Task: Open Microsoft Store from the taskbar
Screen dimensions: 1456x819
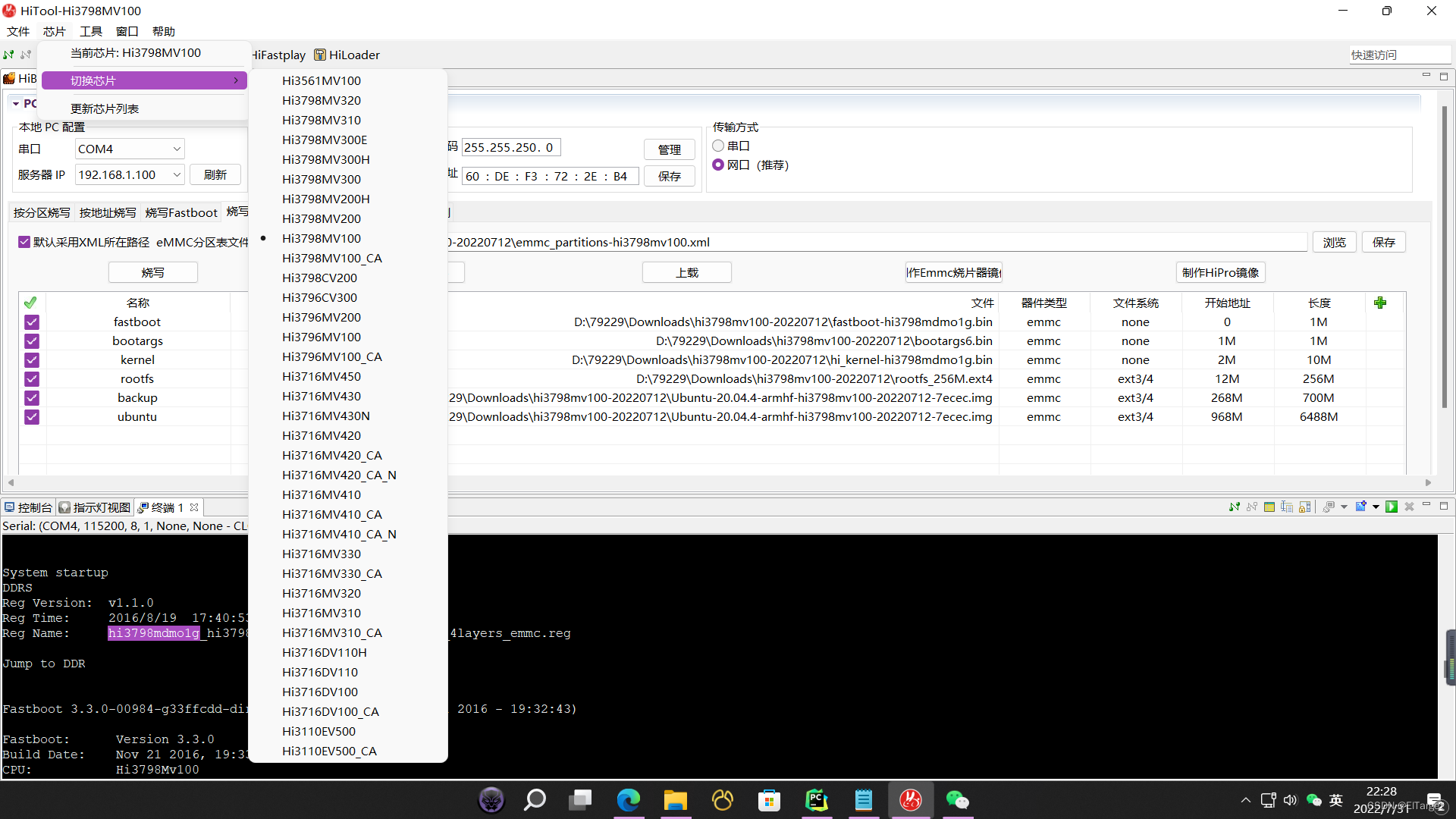Action: 770,799
